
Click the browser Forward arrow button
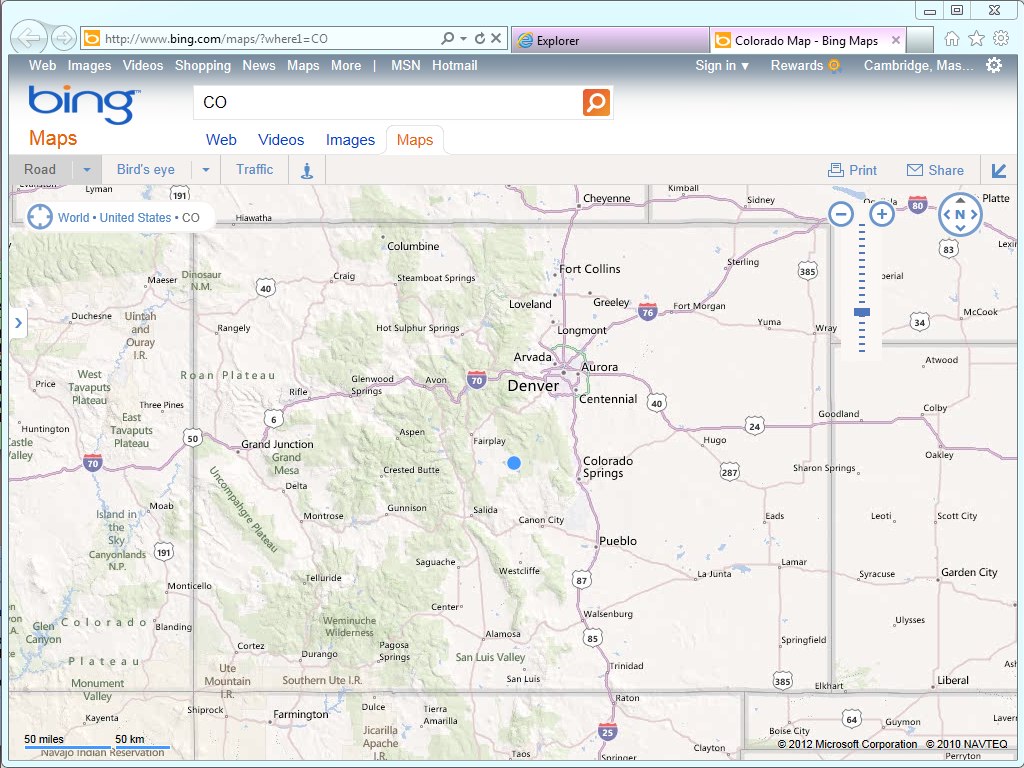click(x=63, y=38)
